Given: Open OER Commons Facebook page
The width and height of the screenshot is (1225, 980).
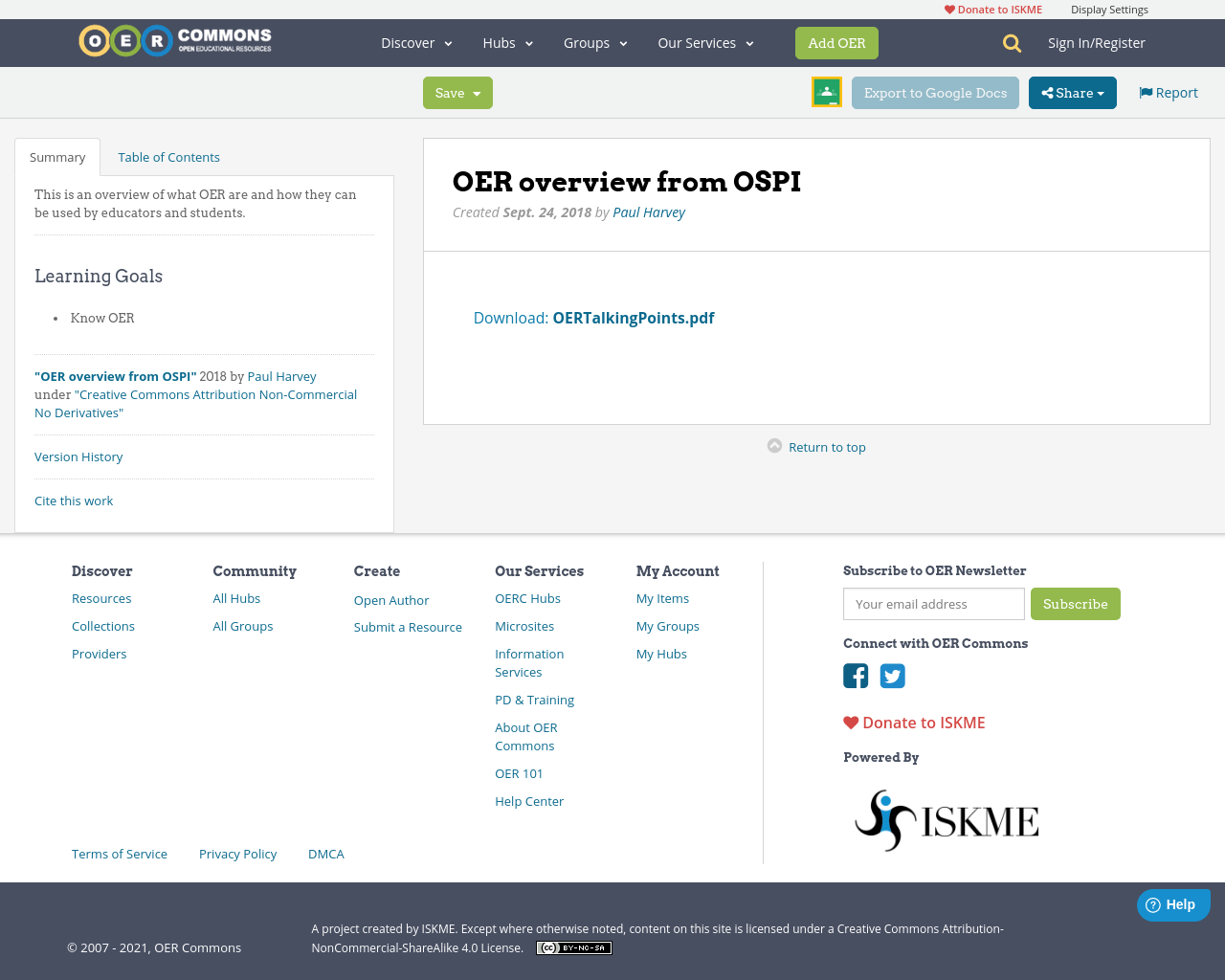Looking at the screenshot, I should pos(855,676).
